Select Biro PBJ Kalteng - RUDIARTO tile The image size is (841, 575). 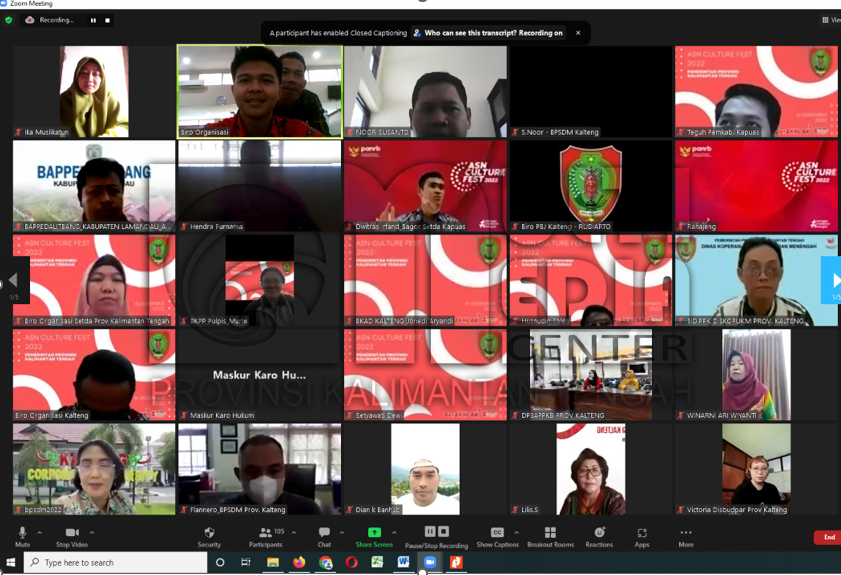591,186
